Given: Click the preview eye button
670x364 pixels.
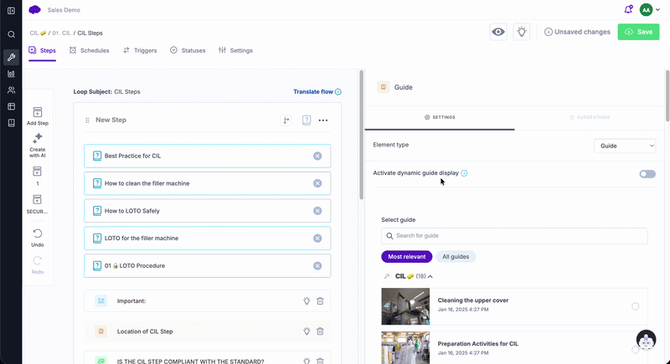Looking at the screenshot, I should (x=498, y=32).
